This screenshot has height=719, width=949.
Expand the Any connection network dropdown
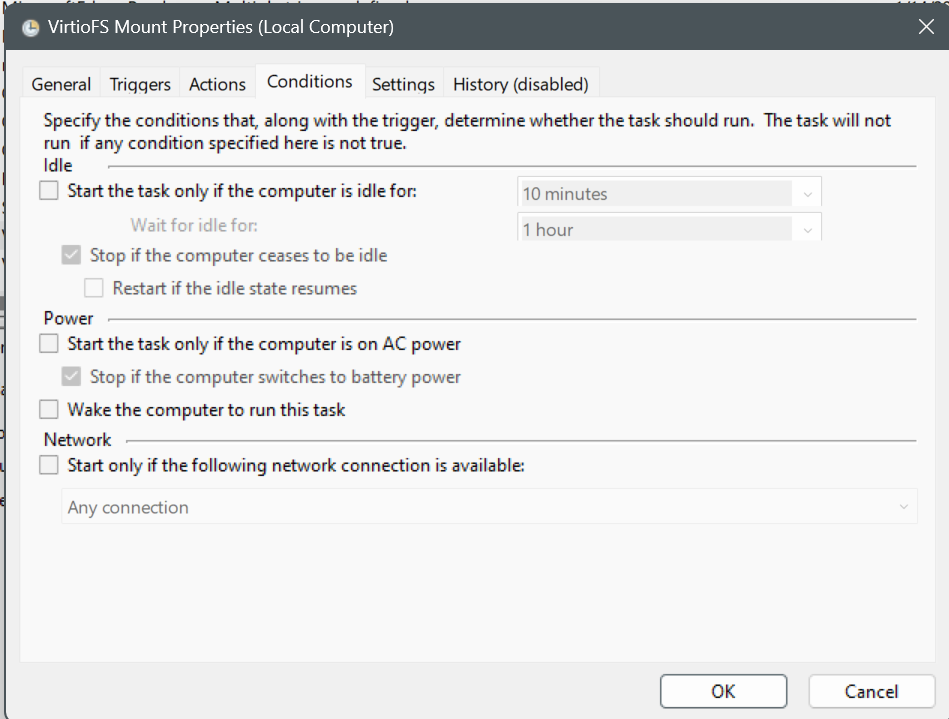click(x=489, y=507)
